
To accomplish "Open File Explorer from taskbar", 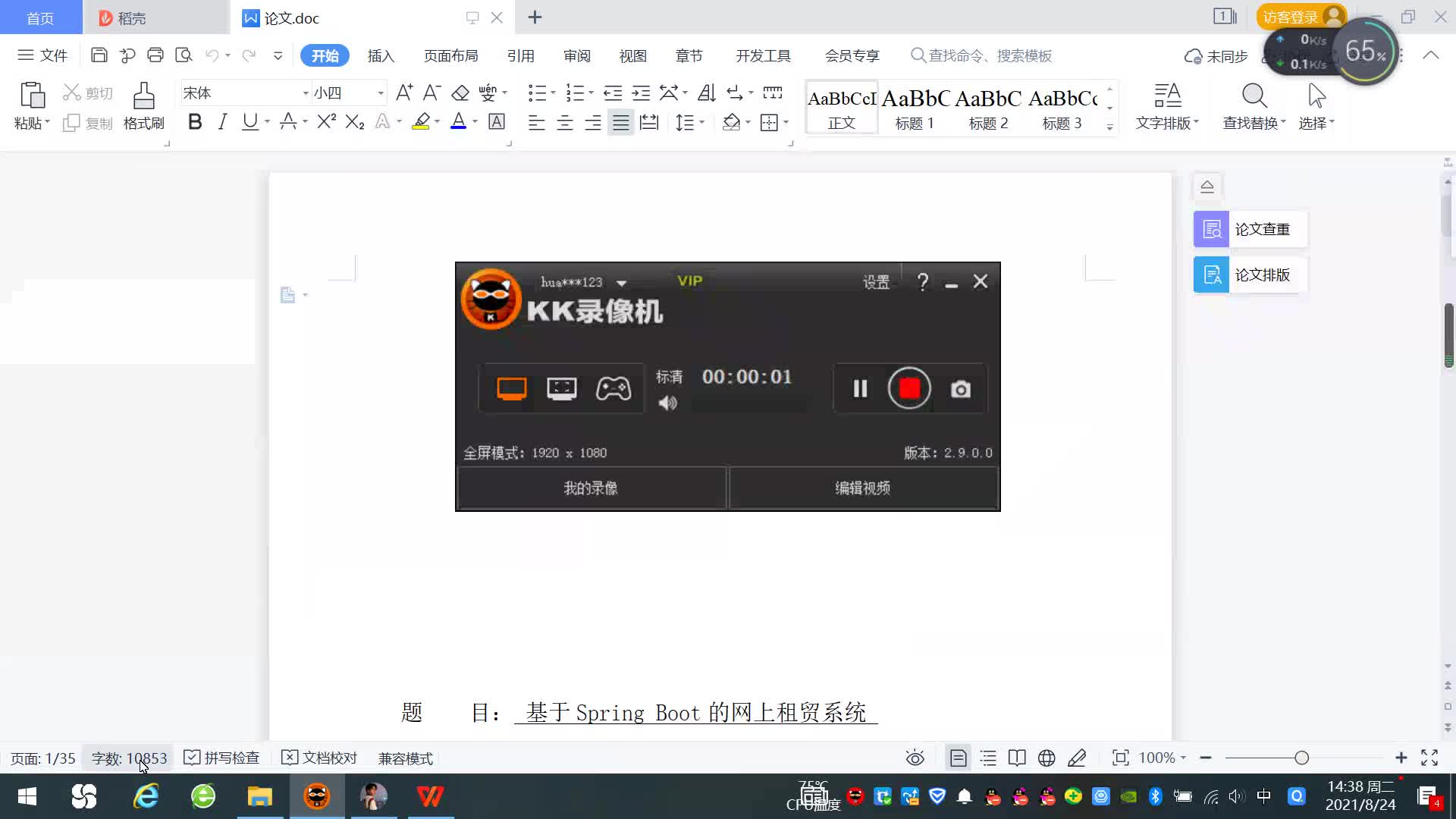I will point(259,796).
